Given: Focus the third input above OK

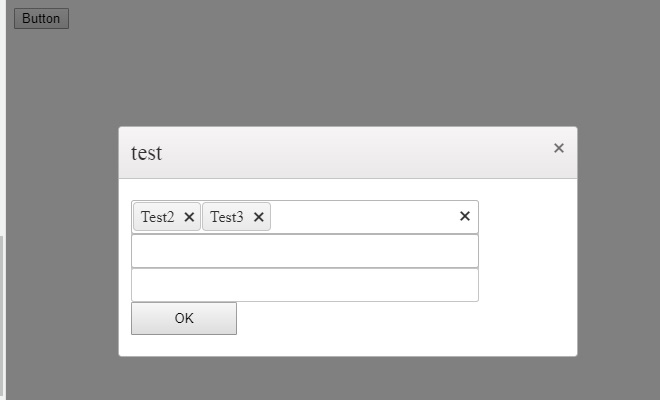Looking at the screenshot, I should [304, 285].
